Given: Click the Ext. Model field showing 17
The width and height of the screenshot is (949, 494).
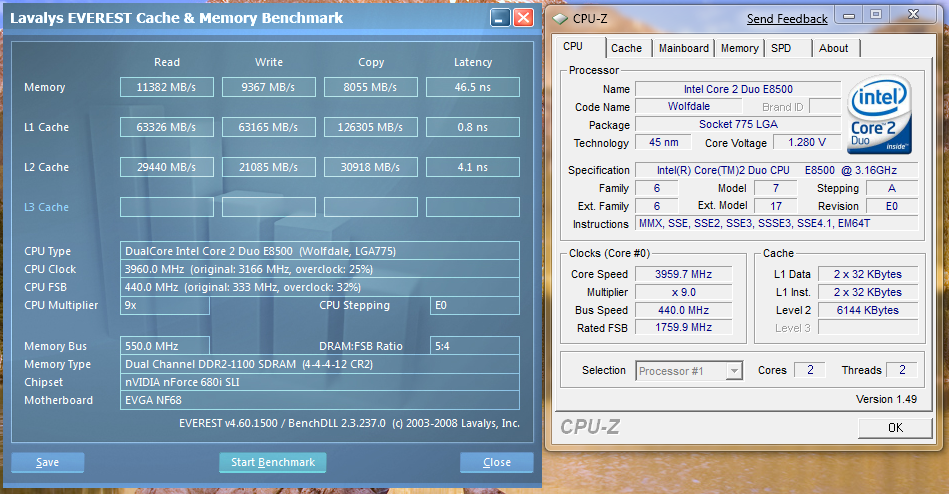Looking at the screenshot, I should coord(776,206).
